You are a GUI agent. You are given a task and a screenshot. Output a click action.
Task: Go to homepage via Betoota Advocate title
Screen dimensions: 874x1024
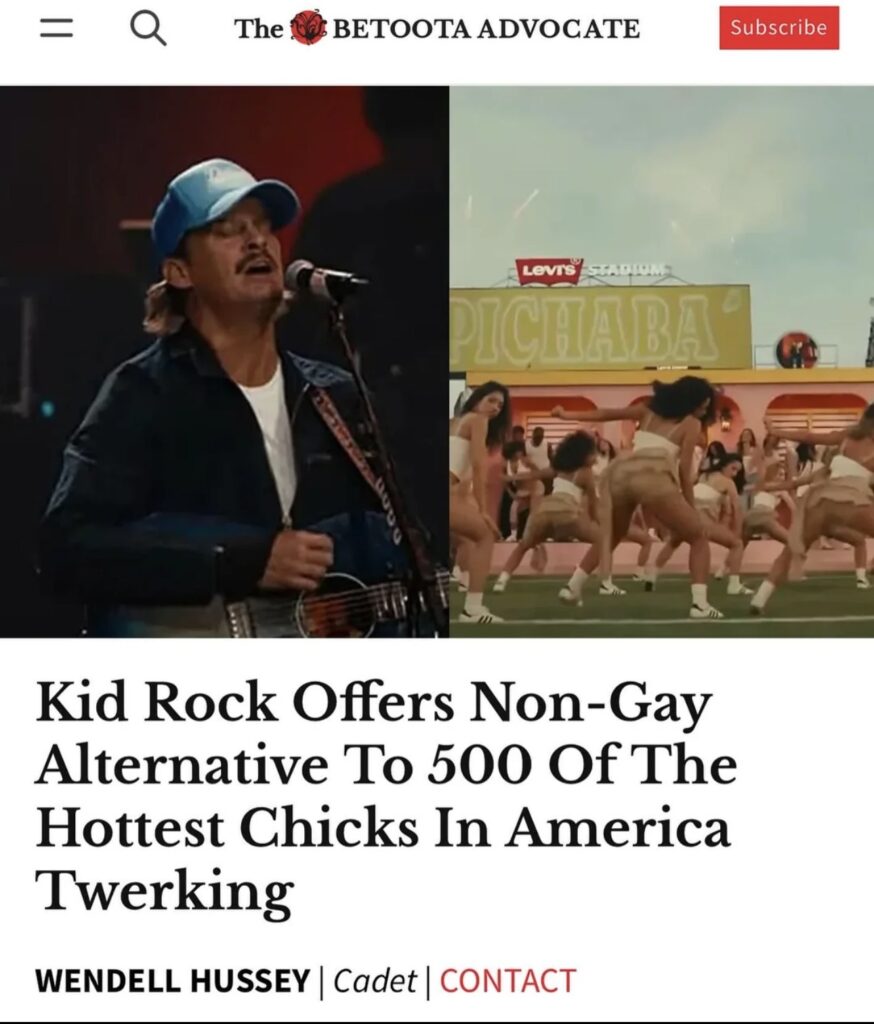[x=437, y=28]
